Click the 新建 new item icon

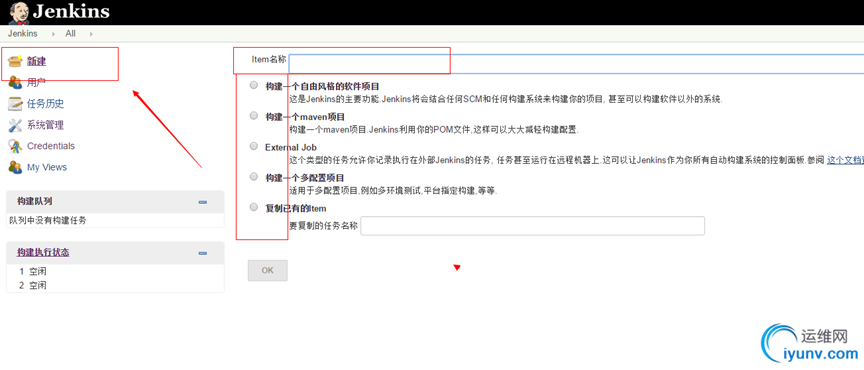[15, 61]
